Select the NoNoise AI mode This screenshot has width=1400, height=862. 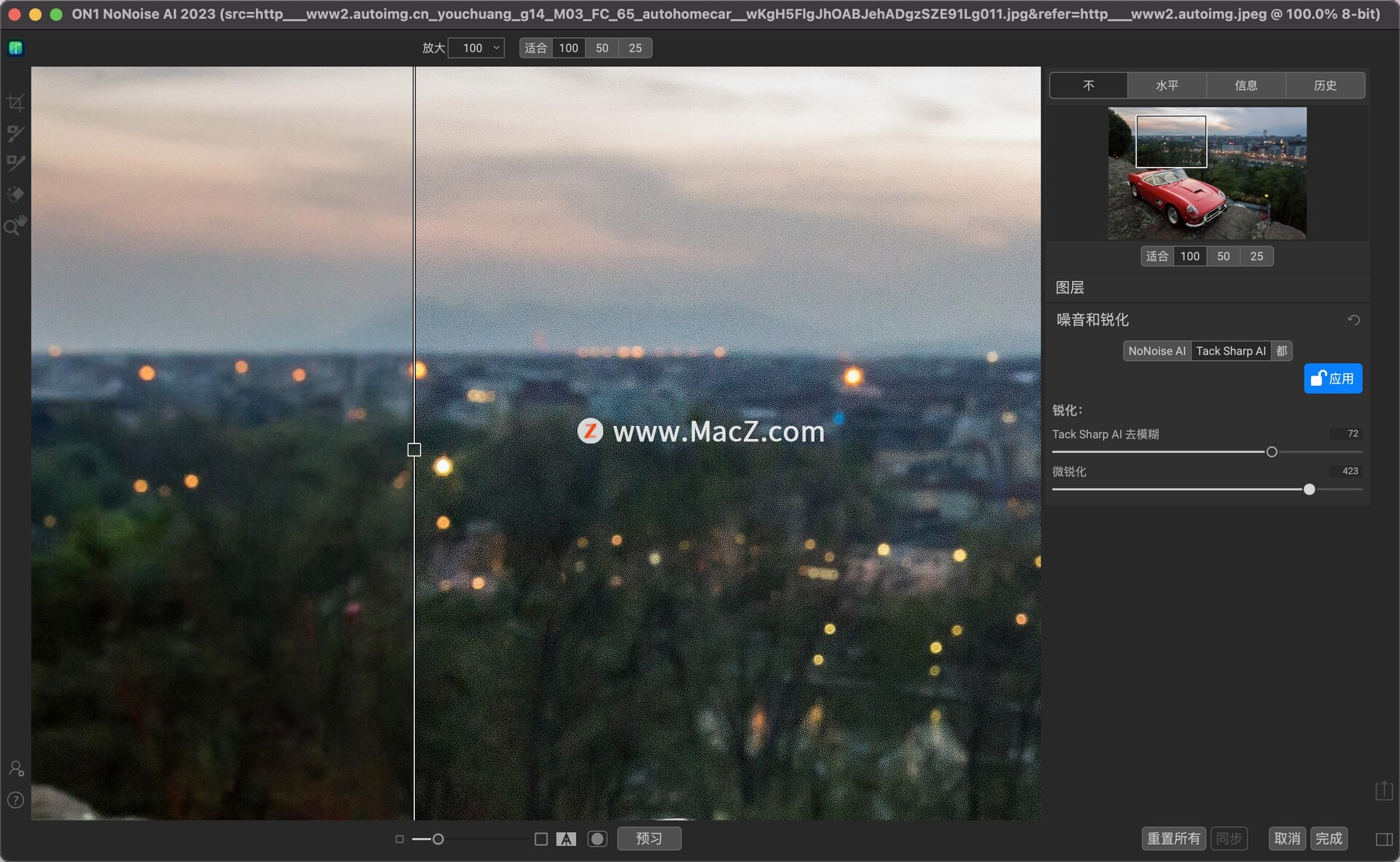[1156, 351]
